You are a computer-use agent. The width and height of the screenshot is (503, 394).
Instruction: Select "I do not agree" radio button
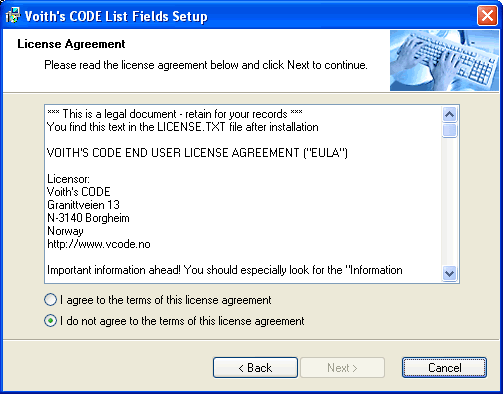click(x=50, y=321)
